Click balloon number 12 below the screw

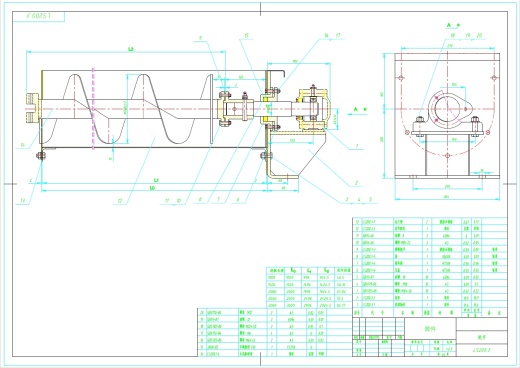coord(120,200)
